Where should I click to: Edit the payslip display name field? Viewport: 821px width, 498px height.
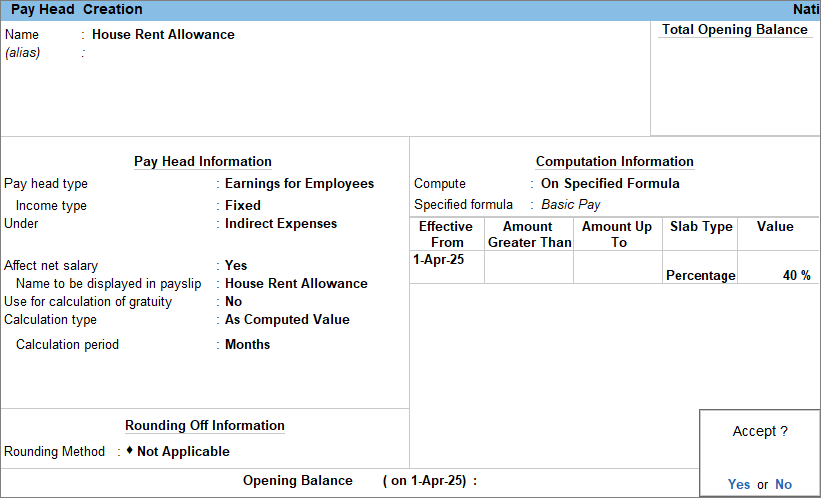pos(296,283)
